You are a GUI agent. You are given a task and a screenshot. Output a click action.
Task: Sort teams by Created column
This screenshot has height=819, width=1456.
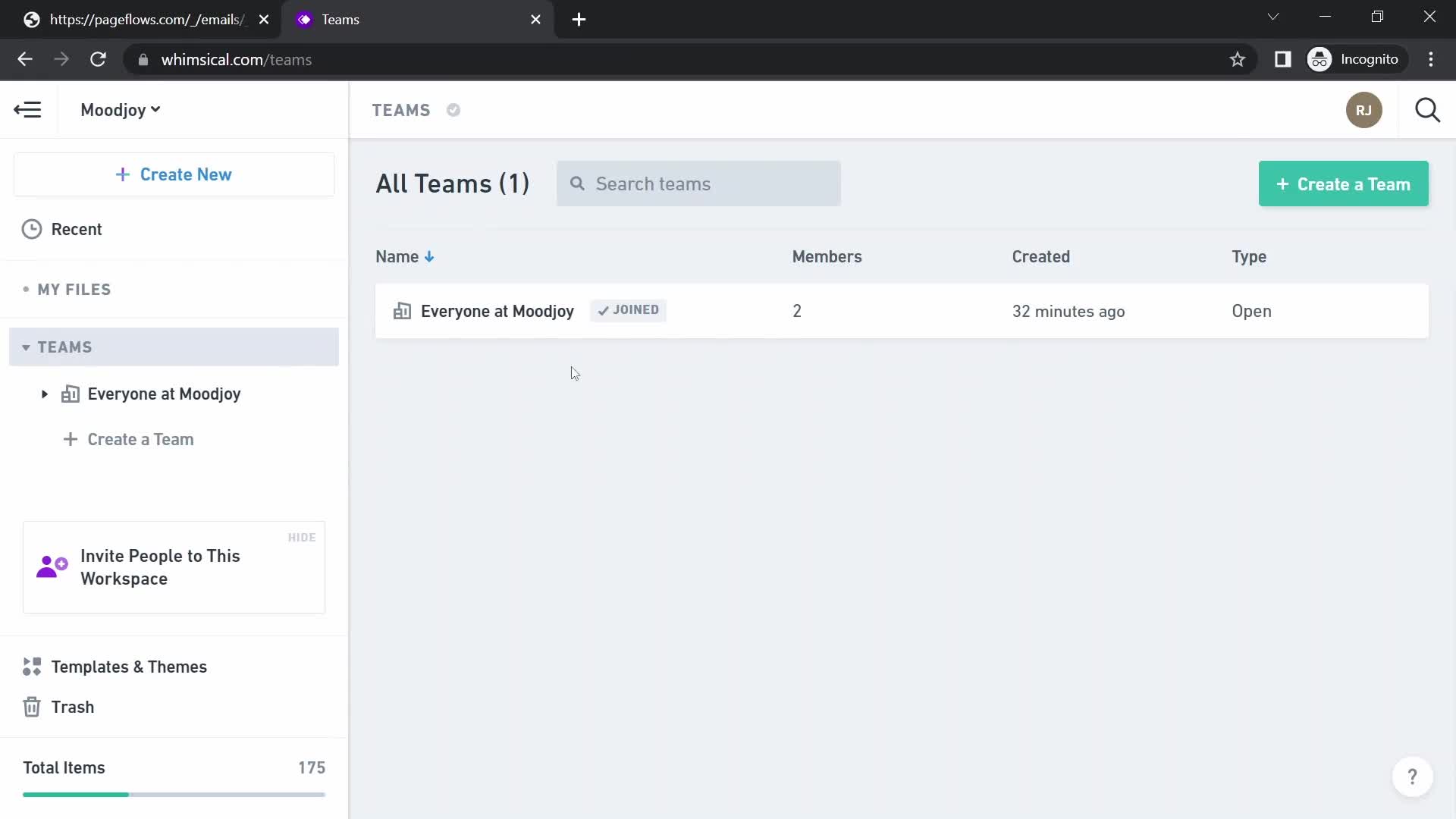pos(1040,257)
